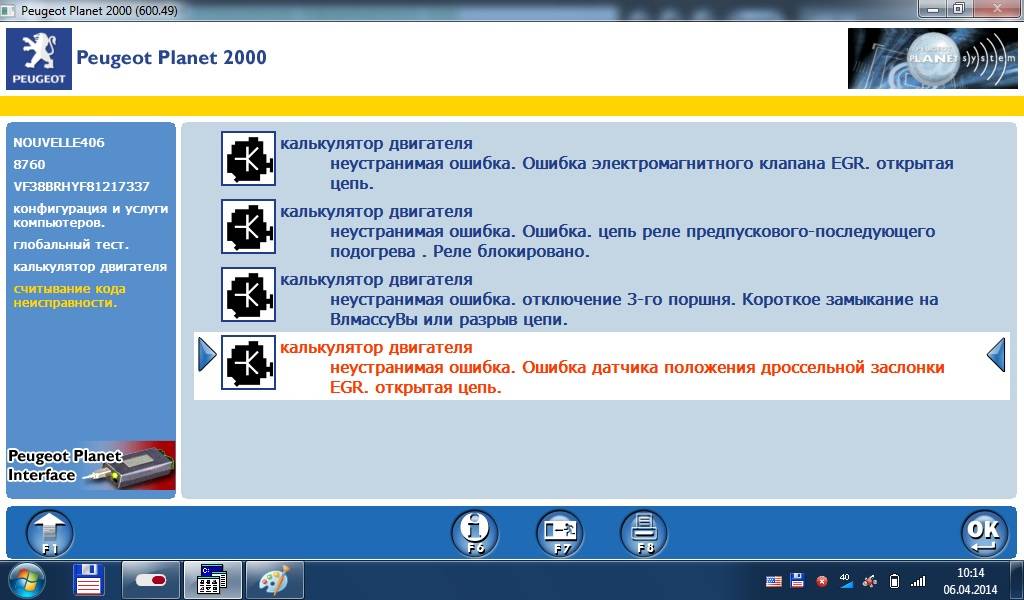Viewport: 1024px width, 600px height.
Task: Click the engine icon on the highlighted throttle fault
Action: (x=247, y=363)
